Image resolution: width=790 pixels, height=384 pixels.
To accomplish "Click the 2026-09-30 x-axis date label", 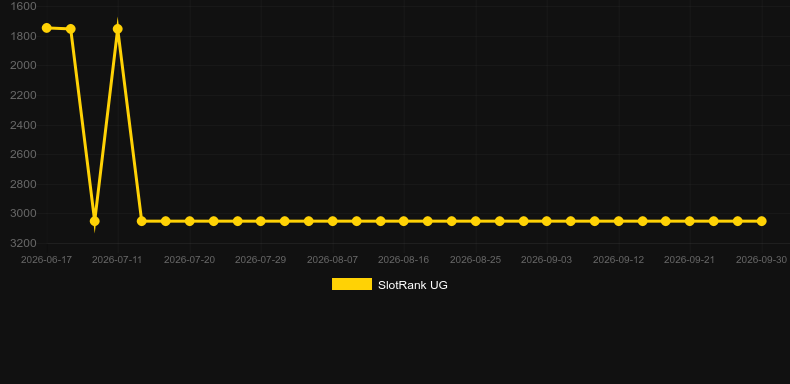I will click(762, 260).
